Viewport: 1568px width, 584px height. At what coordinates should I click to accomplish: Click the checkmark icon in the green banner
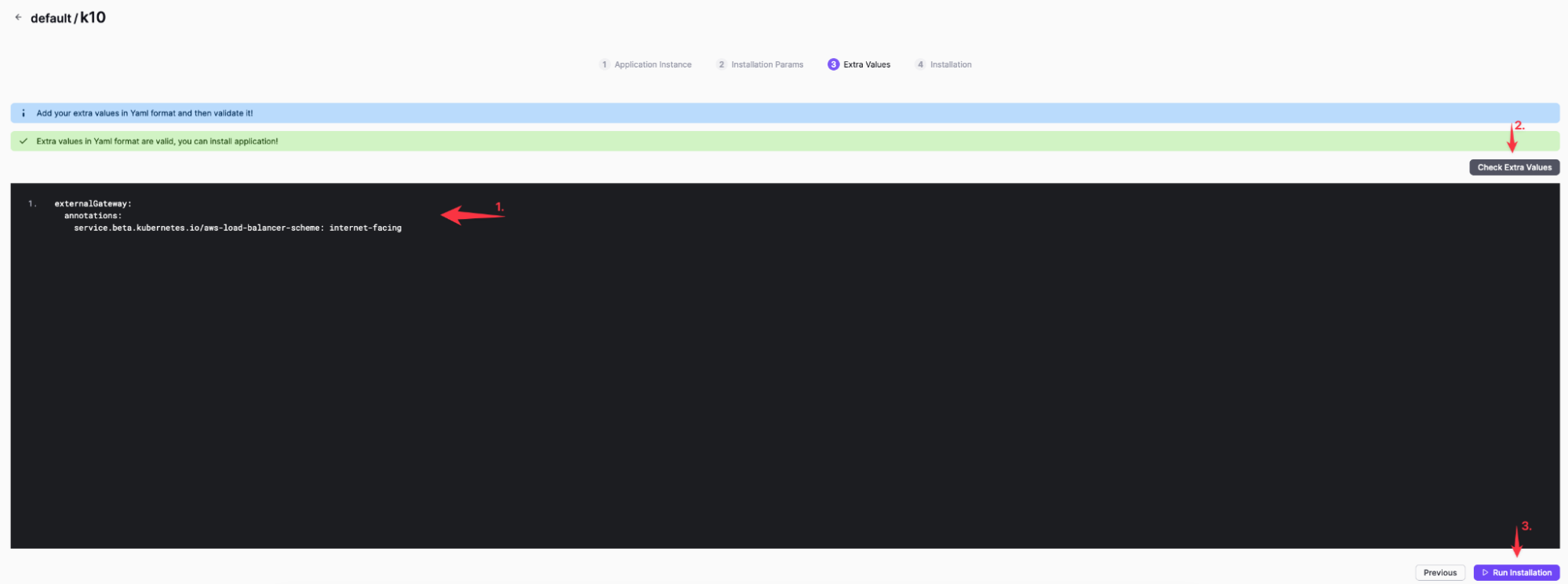(24, 141)
